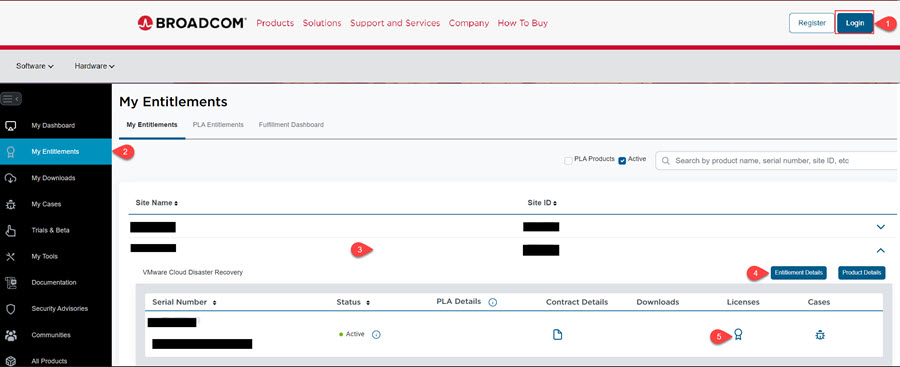Open Trials & Beta link in sidebar
The image size is (900, 367).
50,230
